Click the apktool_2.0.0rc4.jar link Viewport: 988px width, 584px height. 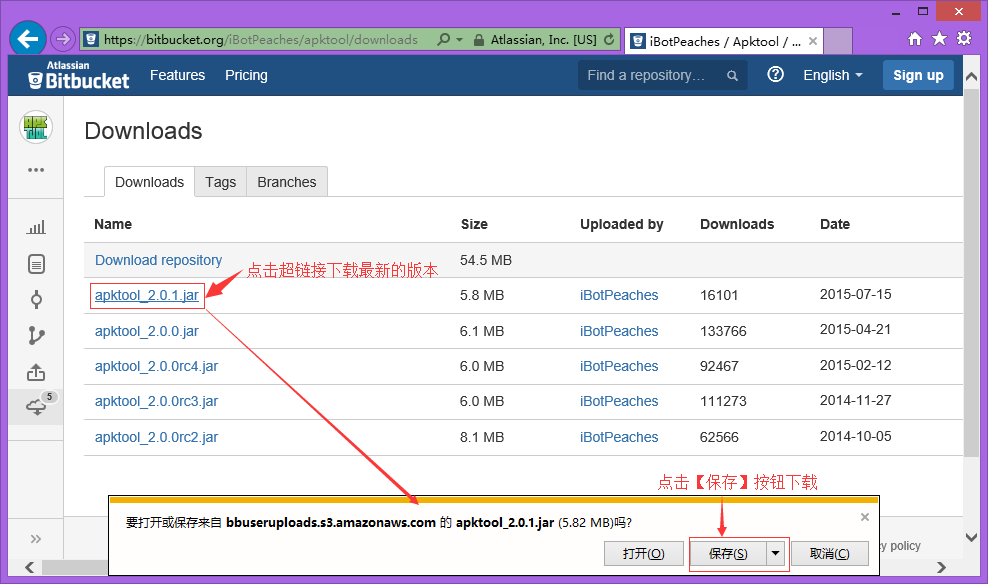click(x=156, y=367)
